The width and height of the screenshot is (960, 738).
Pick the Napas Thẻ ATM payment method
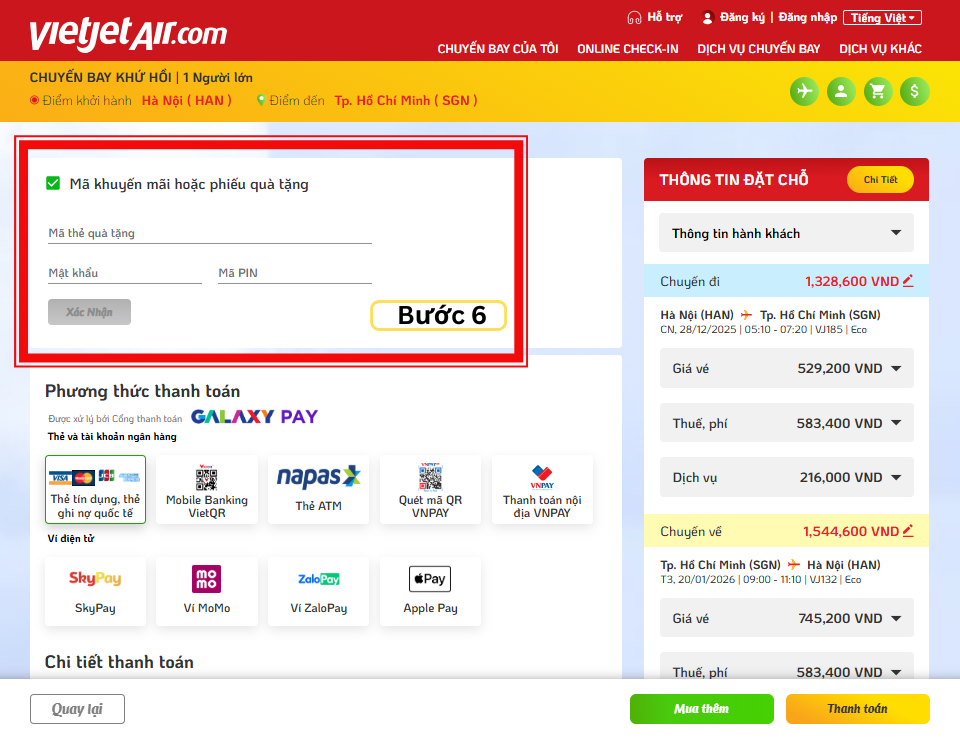[x=318, y=489]
